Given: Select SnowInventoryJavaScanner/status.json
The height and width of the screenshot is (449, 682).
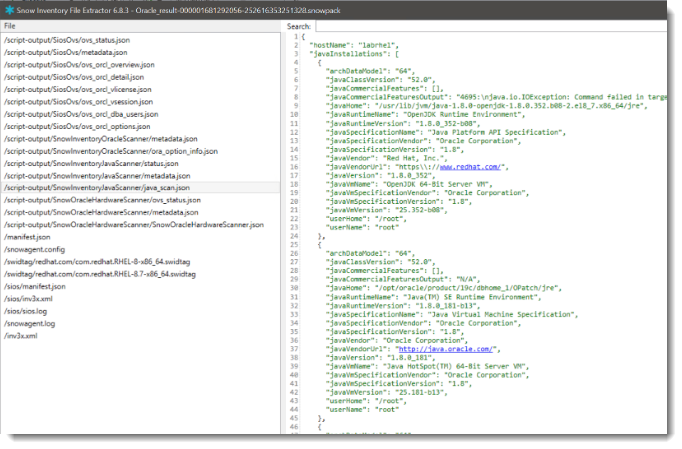Looking at the screenshot, I should (91, 164).
